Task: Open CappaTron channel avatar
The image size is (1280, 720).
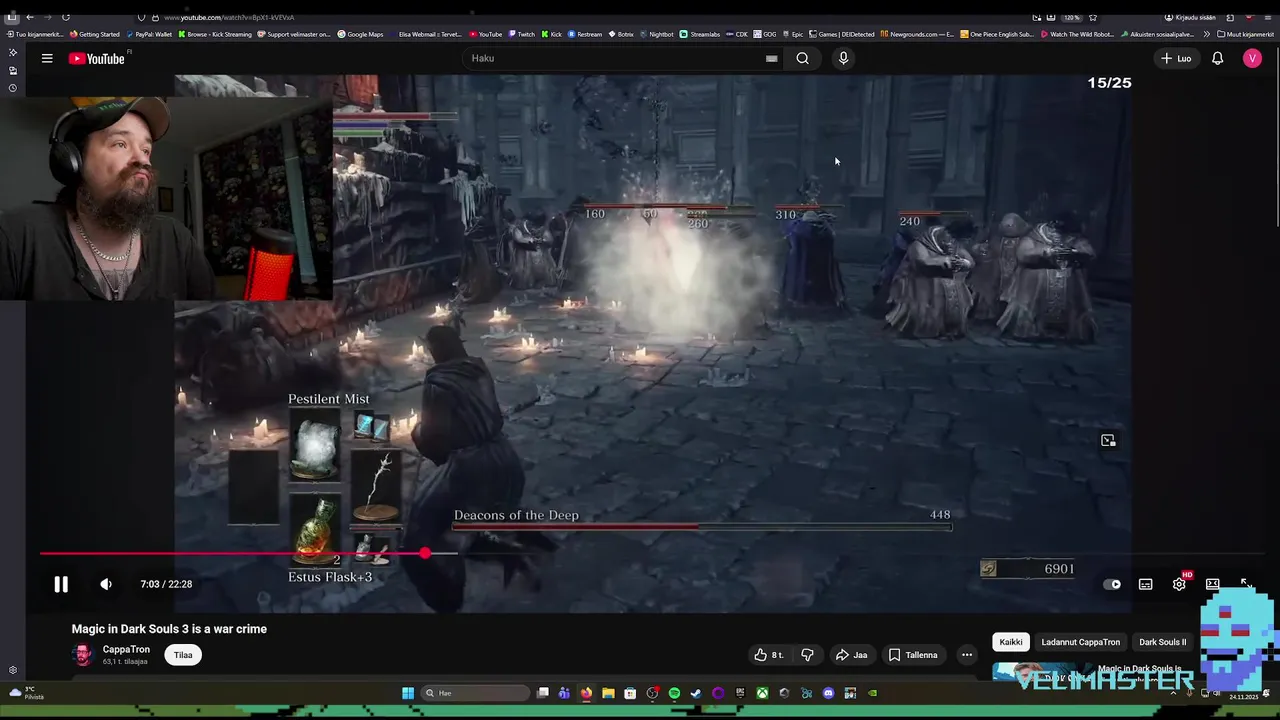Action: pos(83,655)
